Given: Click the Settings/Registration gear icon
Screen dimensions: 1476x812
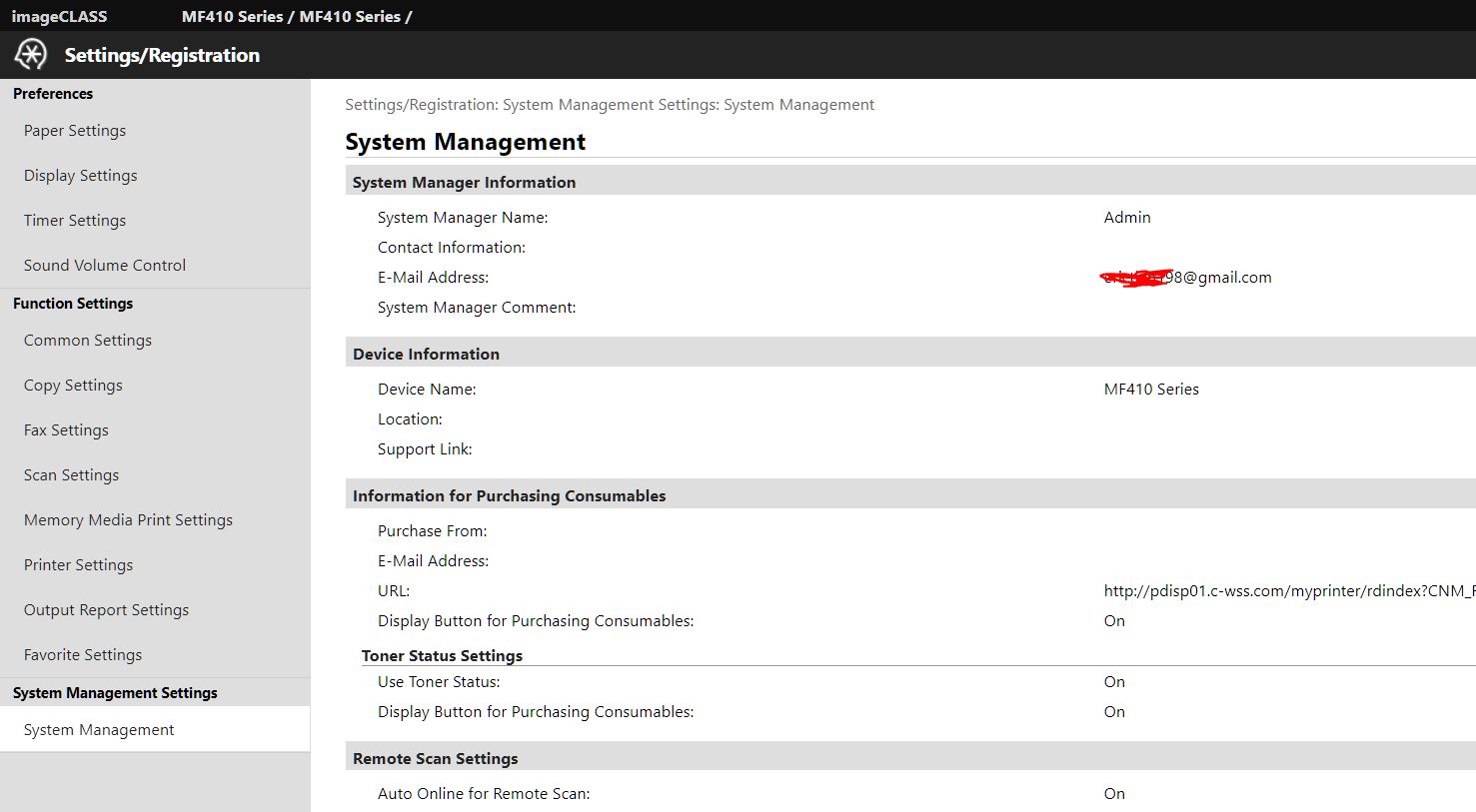Looking at the screenshot, I should click(x=30, y=54).
